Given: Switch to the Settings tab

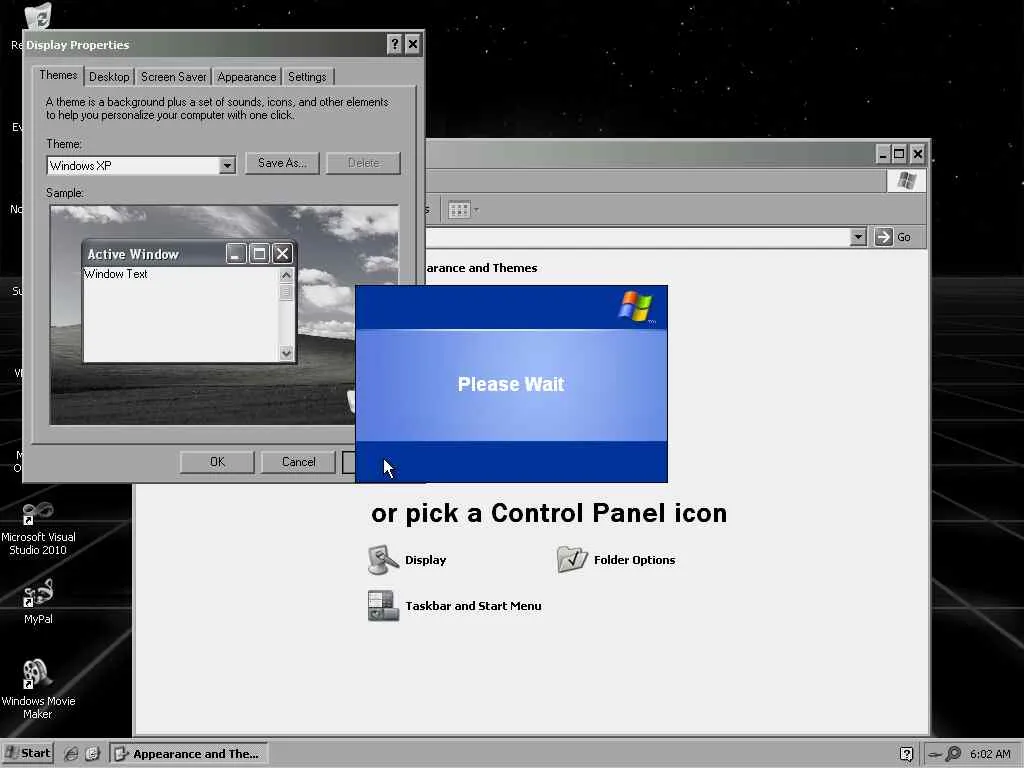Looking at the screenshot, I should click(307, 77).
